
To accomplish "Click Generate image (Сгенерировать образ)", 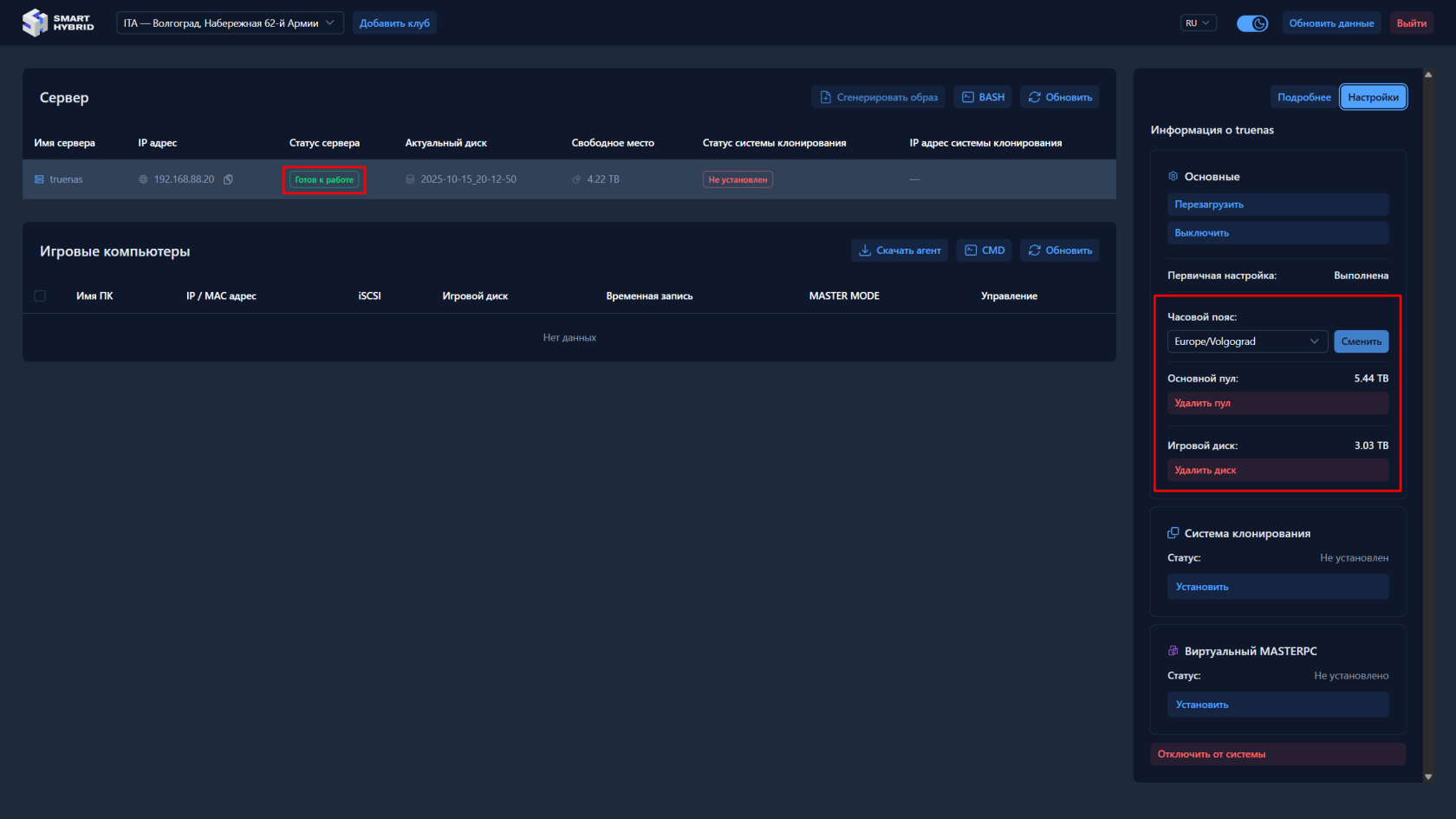I will [x=878, y=97].
